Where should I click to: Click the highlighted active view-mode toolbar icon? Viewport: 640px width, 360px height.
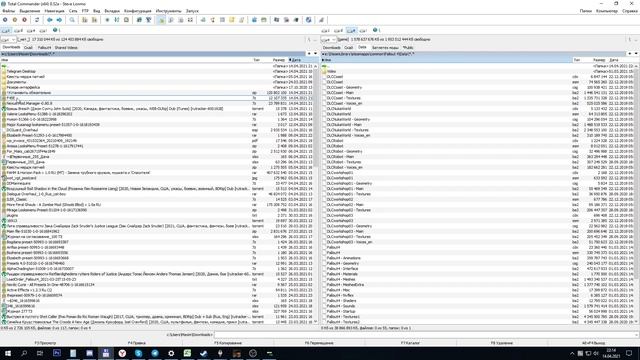(x=161, y=20)
